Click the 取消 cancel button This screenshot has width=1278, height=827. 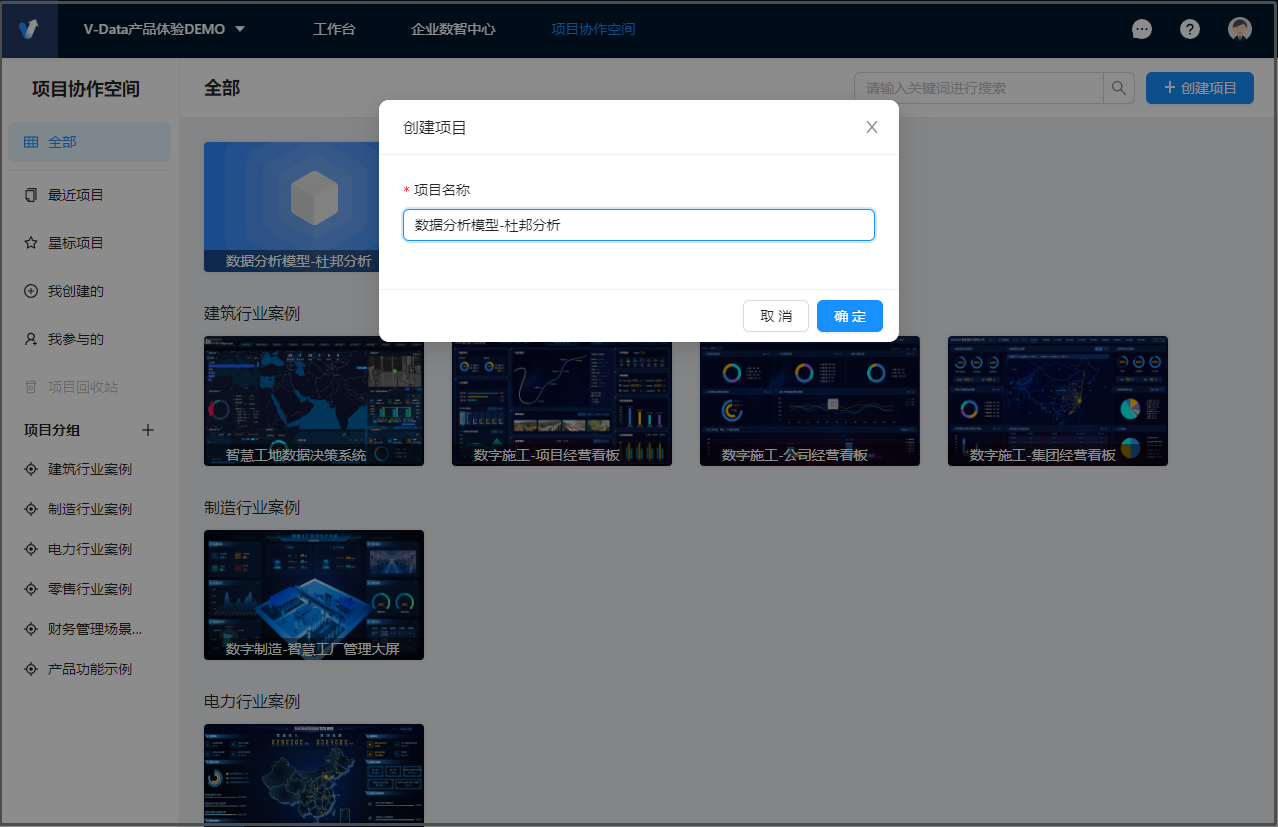point(775,316)
